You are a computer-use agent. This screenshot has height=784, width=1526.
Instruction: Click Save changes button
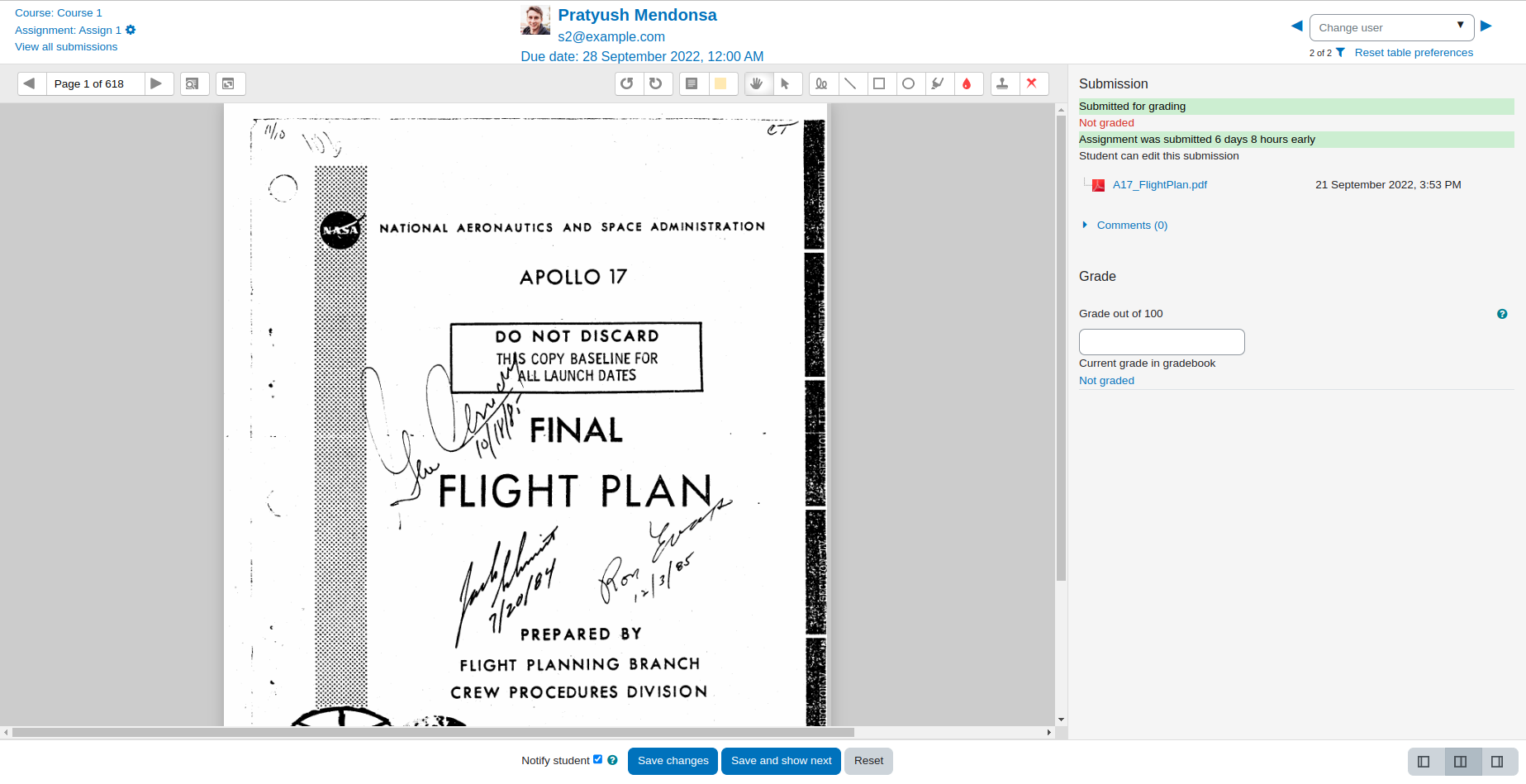pos(673,761)
